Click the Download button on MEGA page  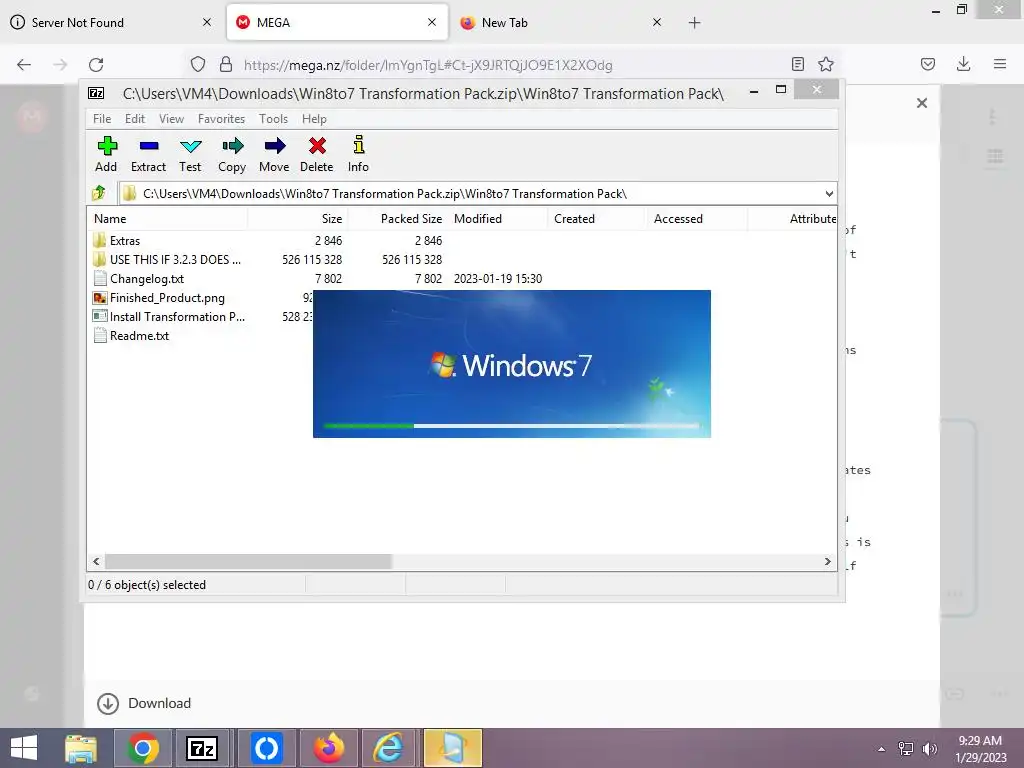pos(144,703)
